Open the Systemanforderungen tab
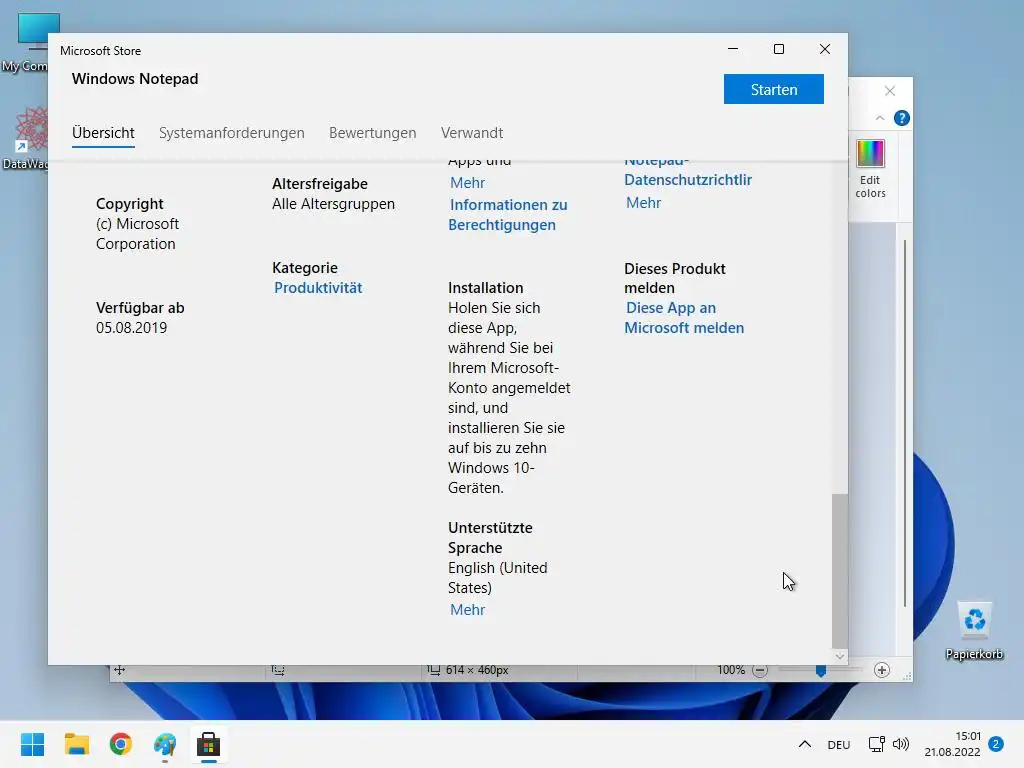Screen dimensions: 1024x768 point(231,133)
